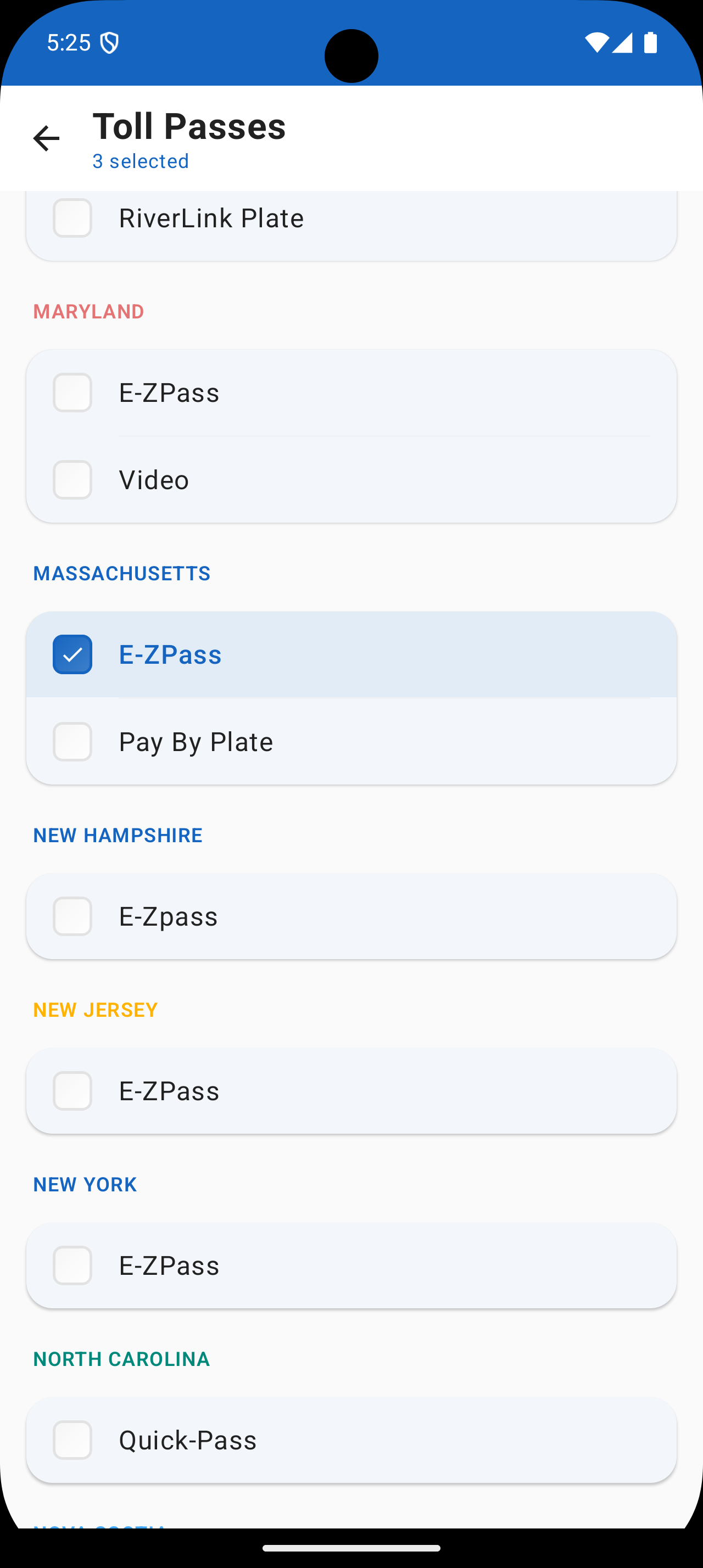Viewport: 703px width, 1568px height.
Task: Enable New York E-ZPass checkbox
Action: (72, 1265)
